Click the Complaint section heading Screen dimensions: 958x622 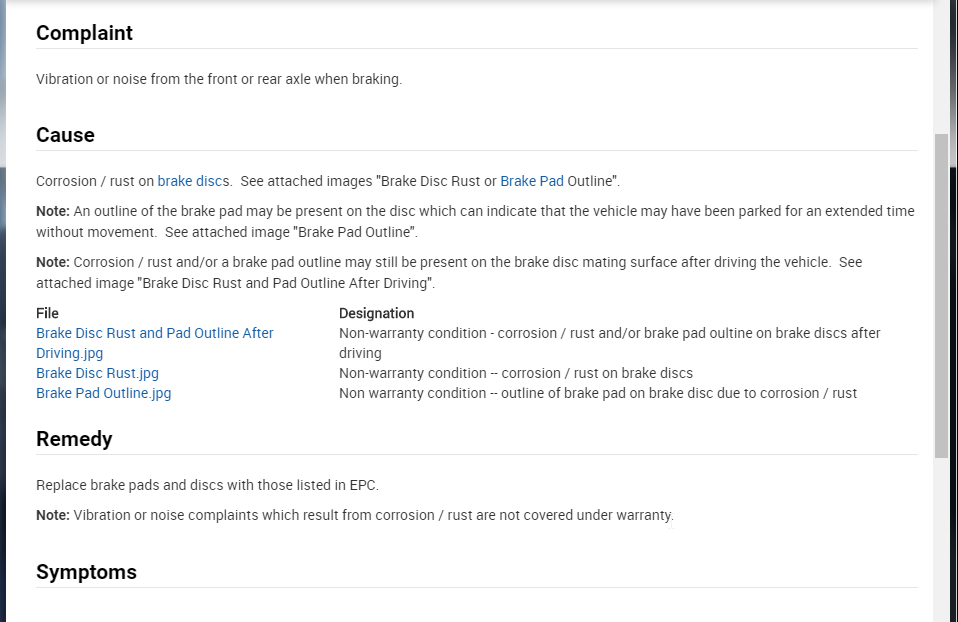tap(84, 33)
